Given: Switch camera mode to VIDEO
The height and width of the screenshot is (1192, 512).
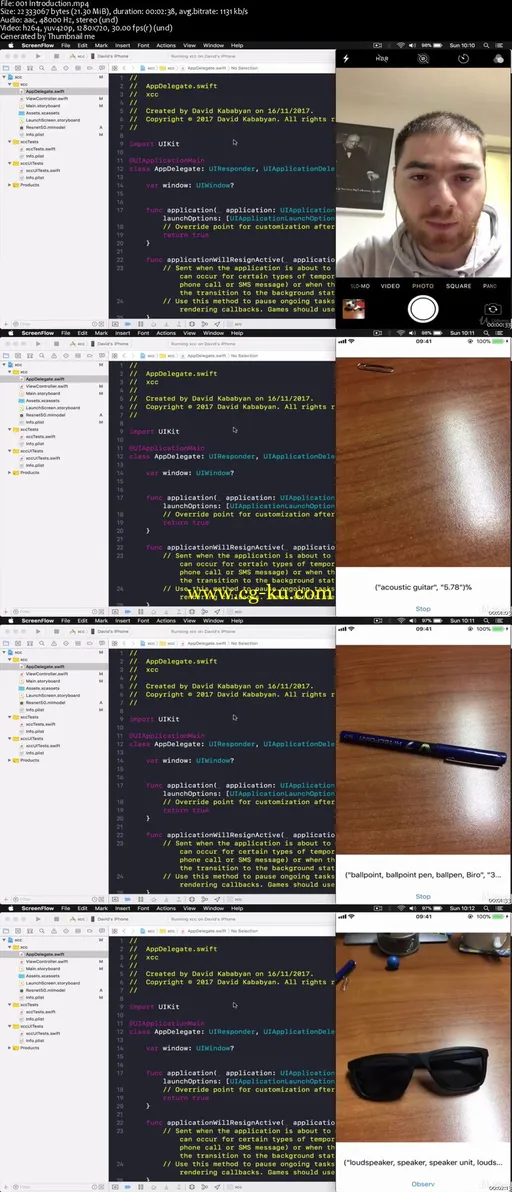Looking at the screenshot, I should pyautogui.click(x=390, y=287).
